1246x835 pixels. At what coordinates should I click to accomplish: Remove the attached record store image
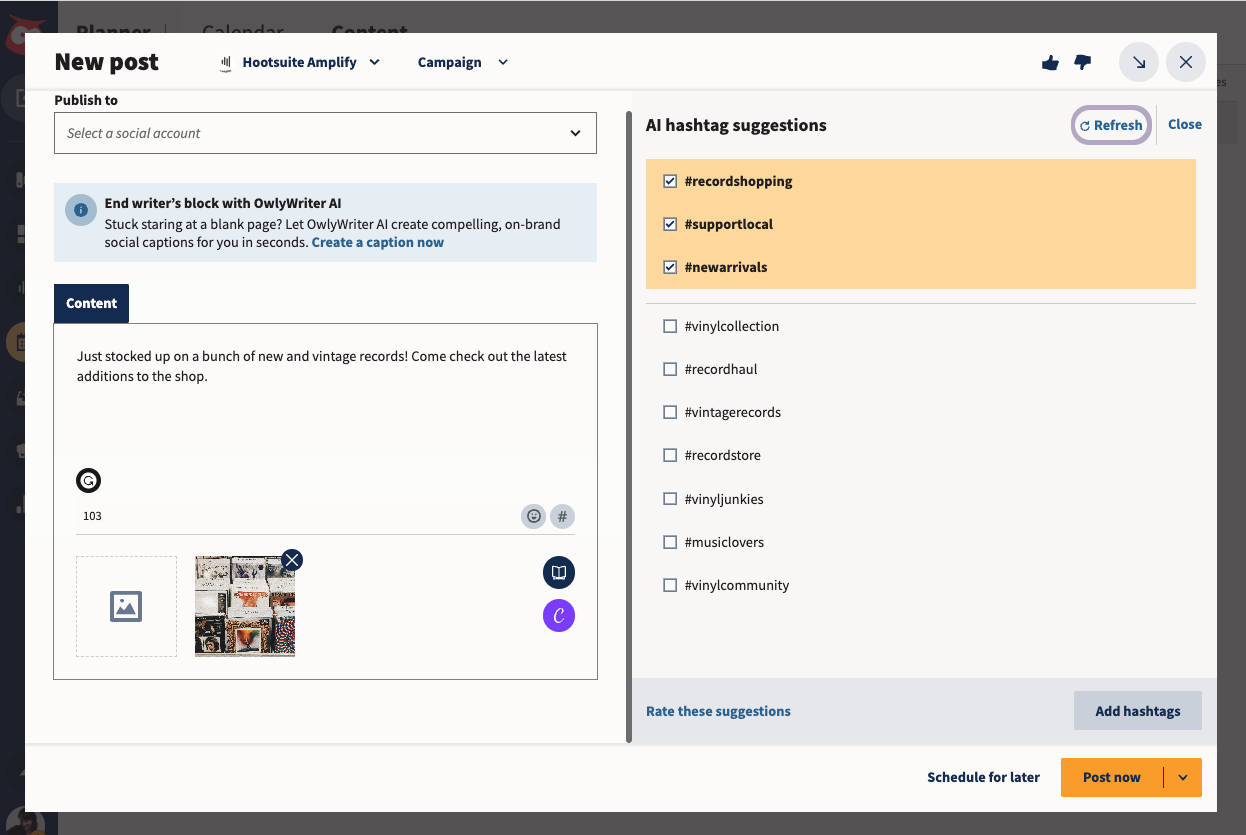[291, 560]
